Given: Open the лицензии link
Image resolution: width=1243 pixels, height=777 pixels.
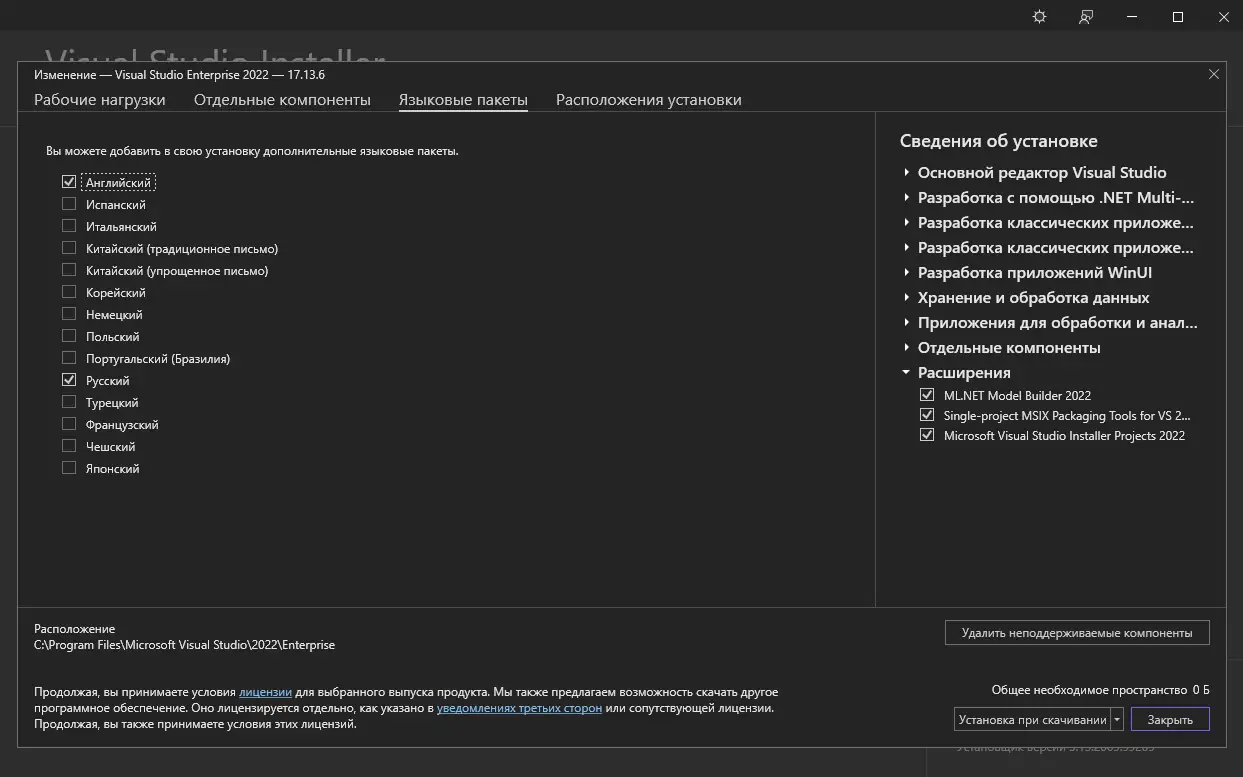Looking at the screenshot, I should click(265, 692).
